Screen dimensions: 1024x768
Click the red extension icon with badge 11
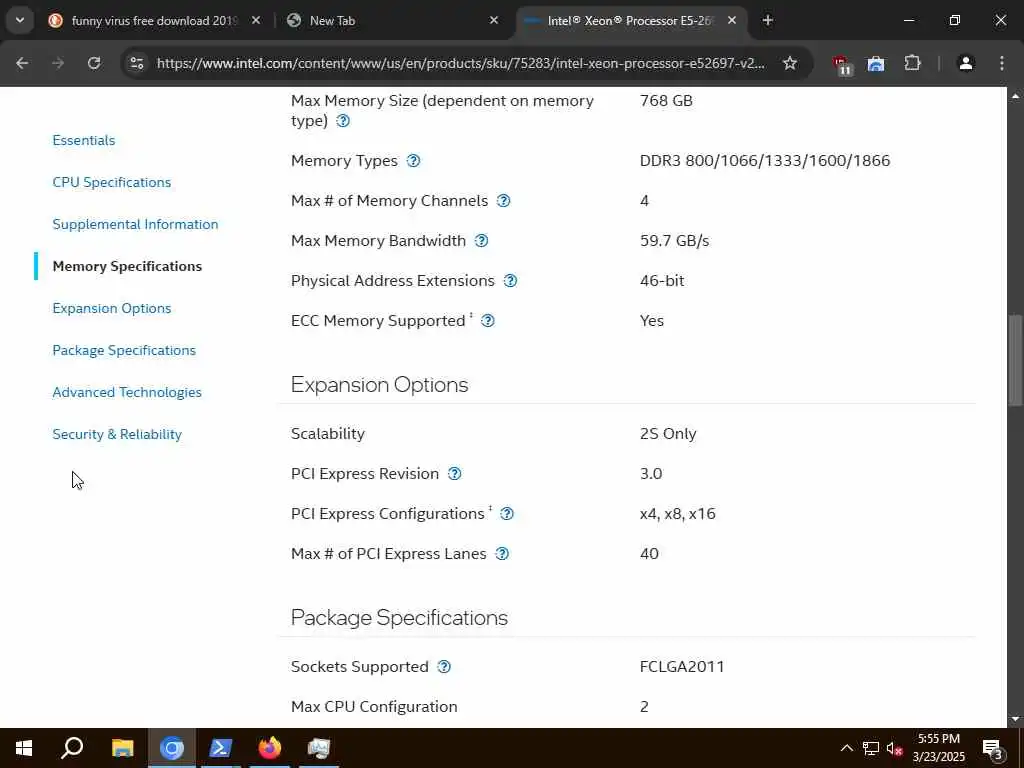tap(842, 64)
